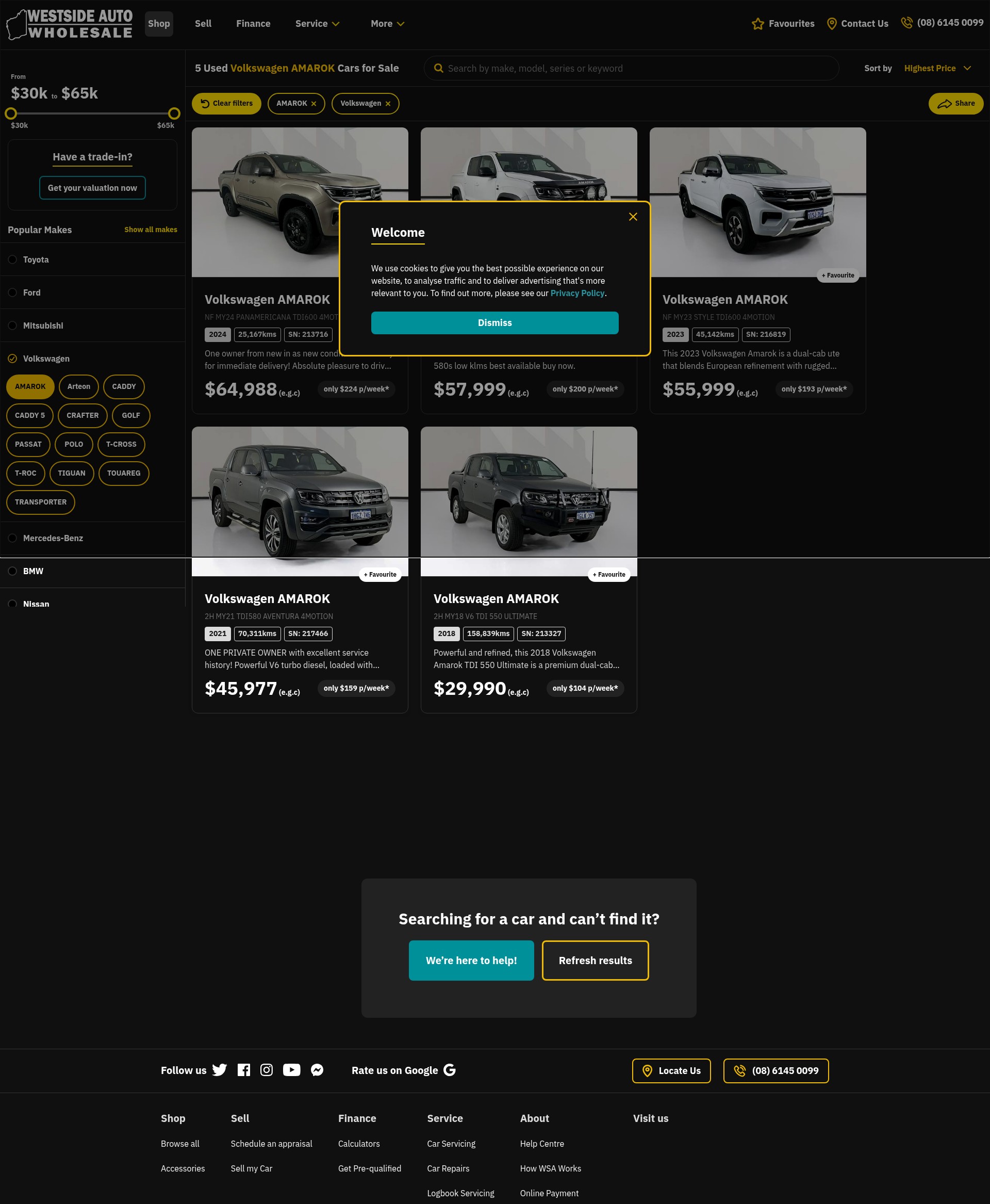Open footer Help Centre link
Screen dimensions: 990x1204
pyautogui.click(x=542, y=1144)
